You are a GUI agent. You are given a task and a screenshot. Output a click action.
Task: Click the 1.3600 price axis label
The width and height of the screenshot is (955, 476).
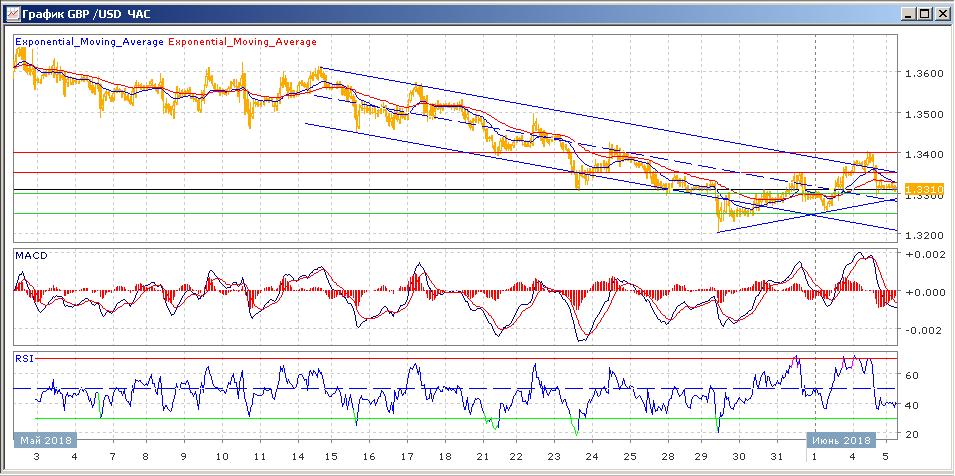(x=921, y=73)
